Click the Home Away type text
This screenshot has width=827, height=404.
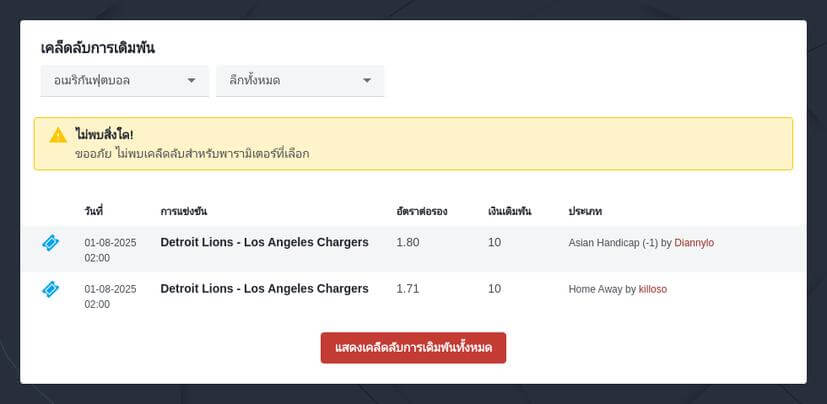coord(595,289)
